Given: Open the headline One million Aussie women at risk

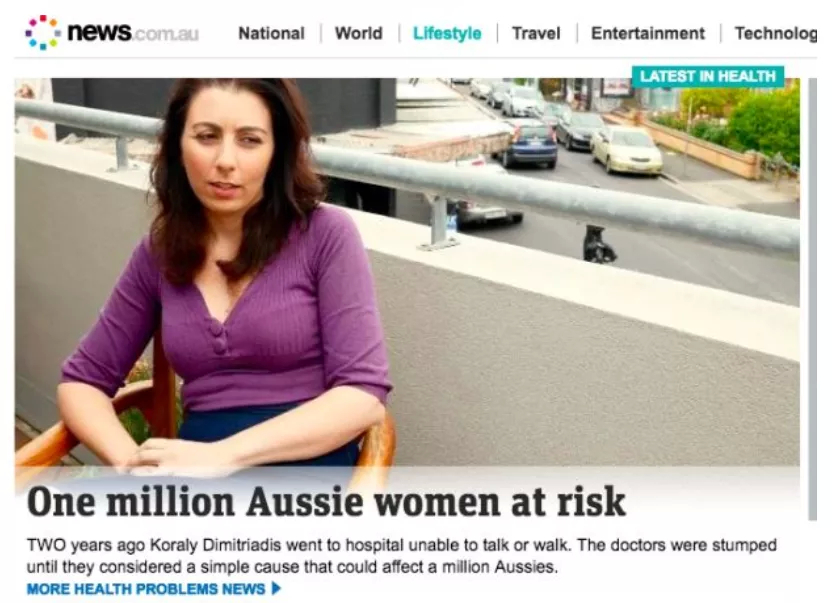Looking at the screenshot, I should point(326,502).
